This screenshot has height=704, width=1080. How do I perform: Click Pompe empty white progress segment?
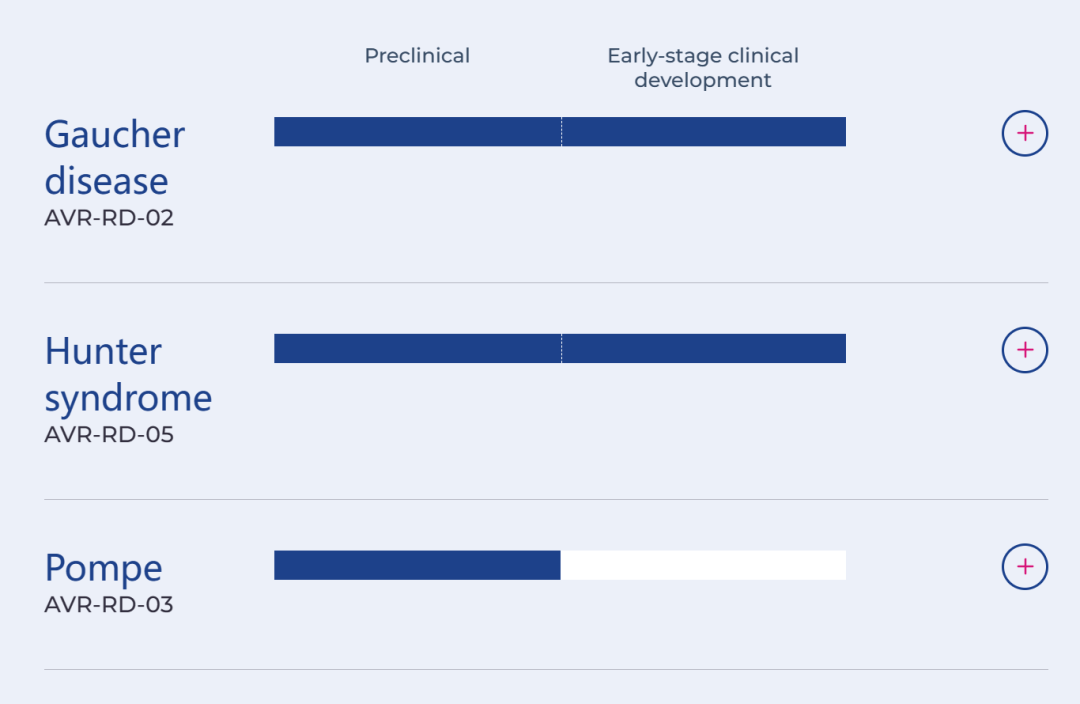(703, 565)
